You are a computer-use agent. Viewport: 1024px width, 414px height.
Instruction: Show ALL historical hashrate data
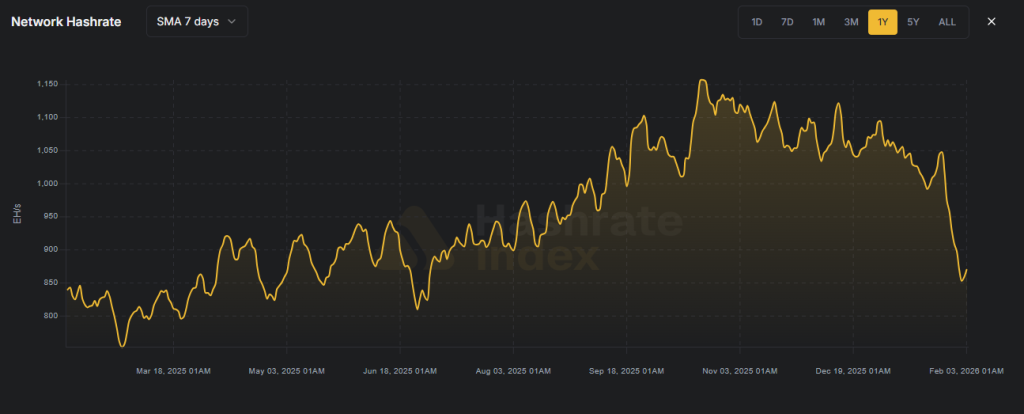click(x=947, y=22)
